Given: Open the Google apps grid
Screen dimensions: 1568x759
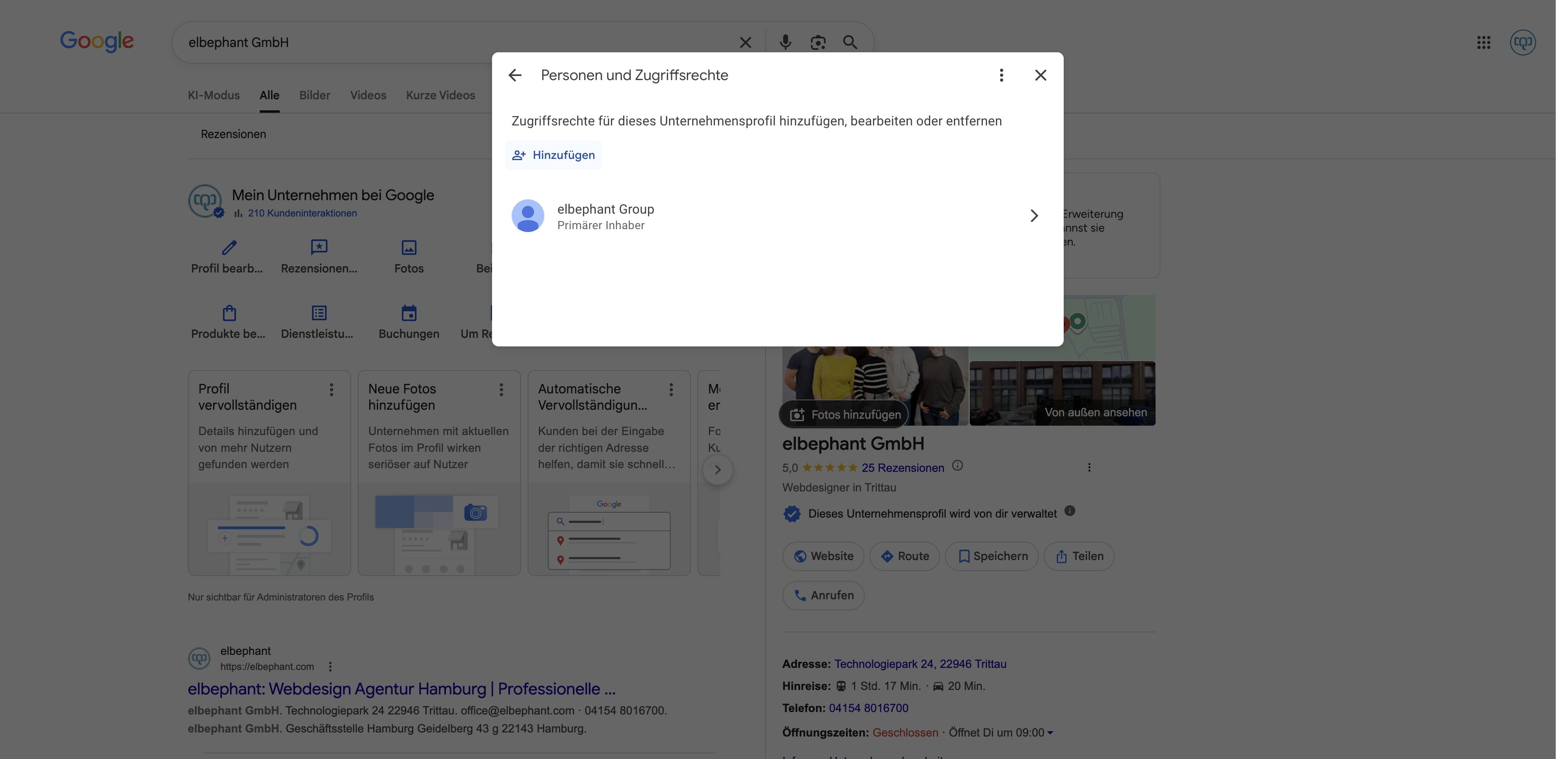Looking at the screenshot, I should coord(1483,42).
